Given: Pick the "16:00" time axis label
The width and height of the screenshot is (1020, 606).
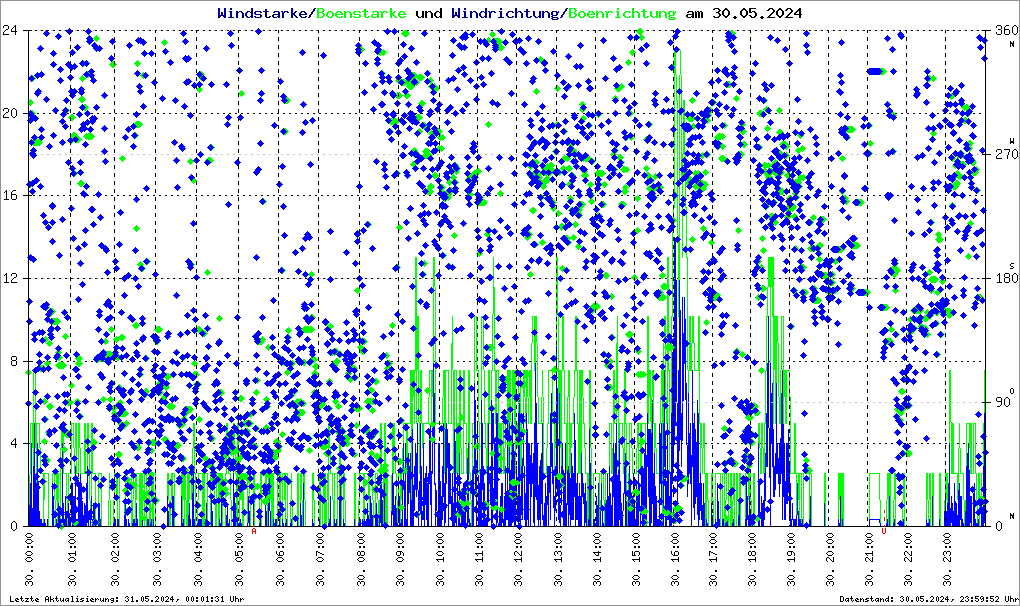Looking at the screenshot, I should click(x=675, y=559).
